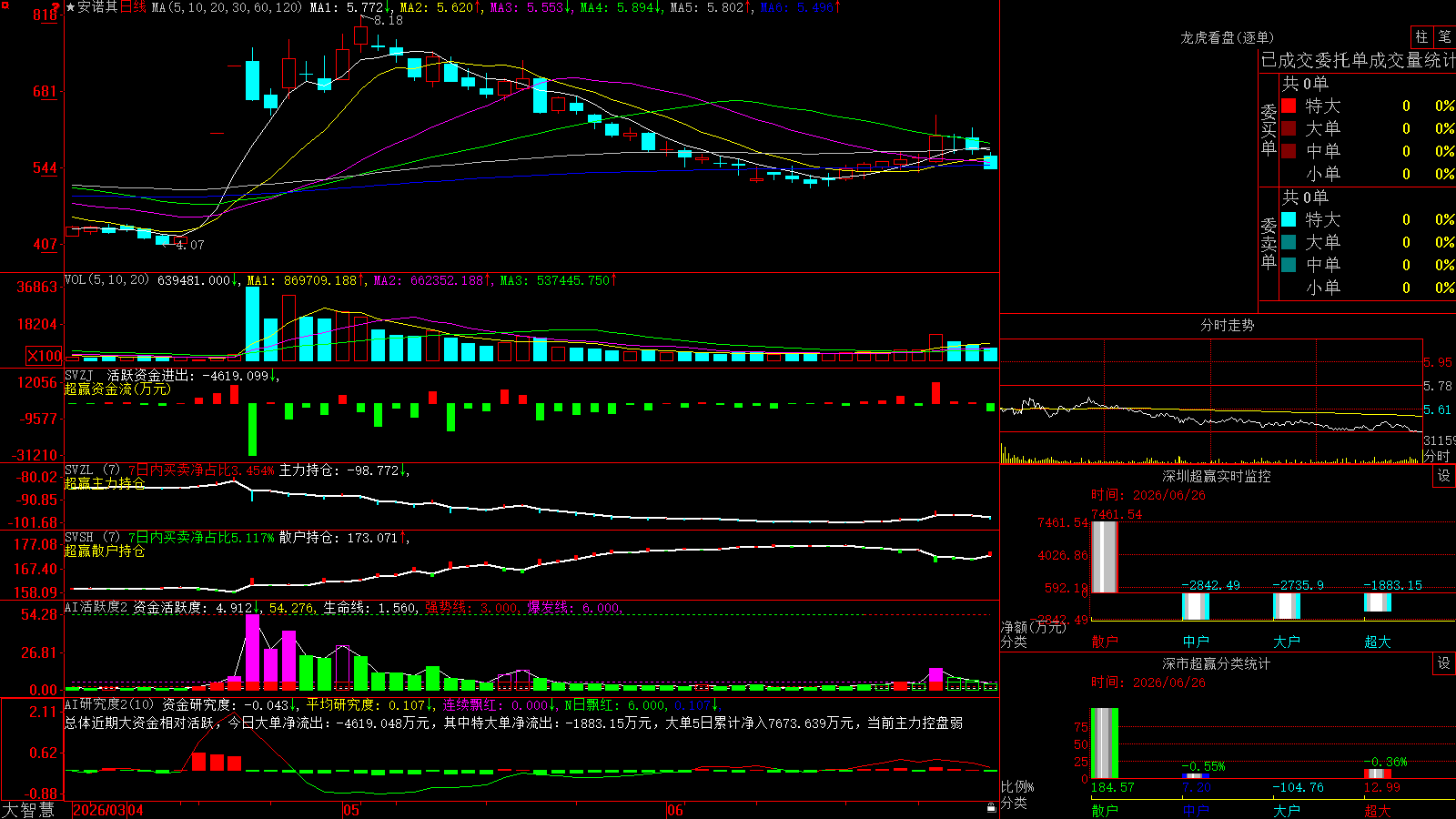This screenshot has width=1456, height=819.
Task: Click the 委卖单 section label
Action: tap(1269, 243)
